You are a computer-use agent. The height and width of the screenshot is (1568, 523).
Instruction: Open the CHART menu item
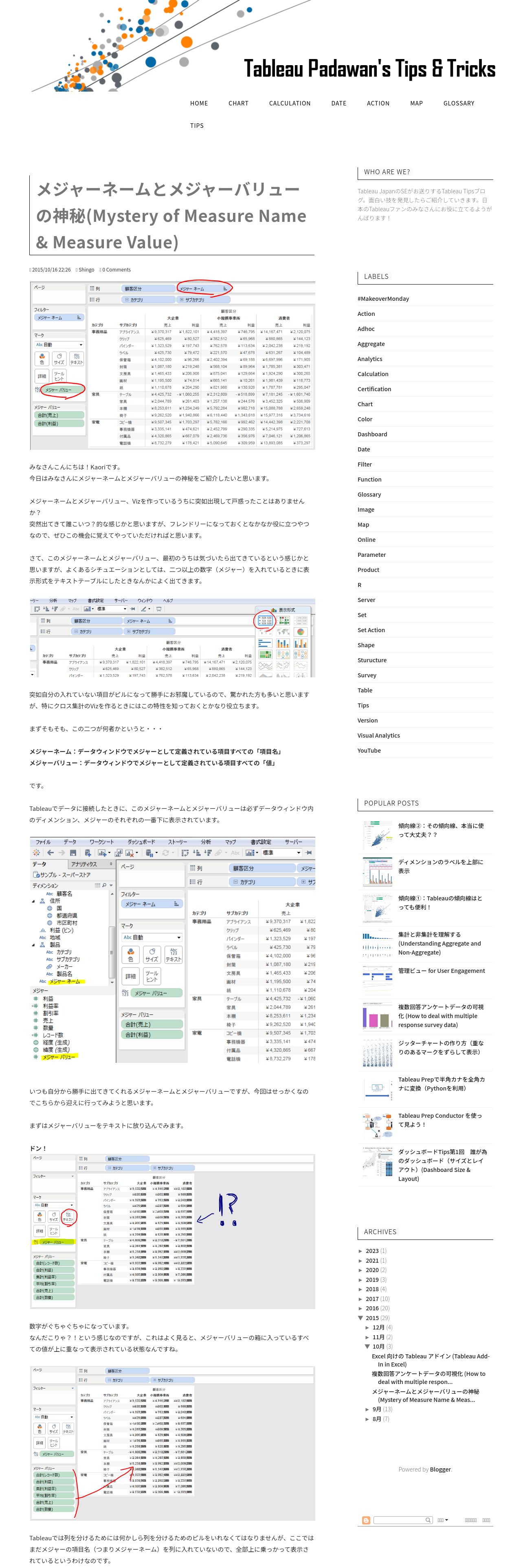[x=239, y=103]
